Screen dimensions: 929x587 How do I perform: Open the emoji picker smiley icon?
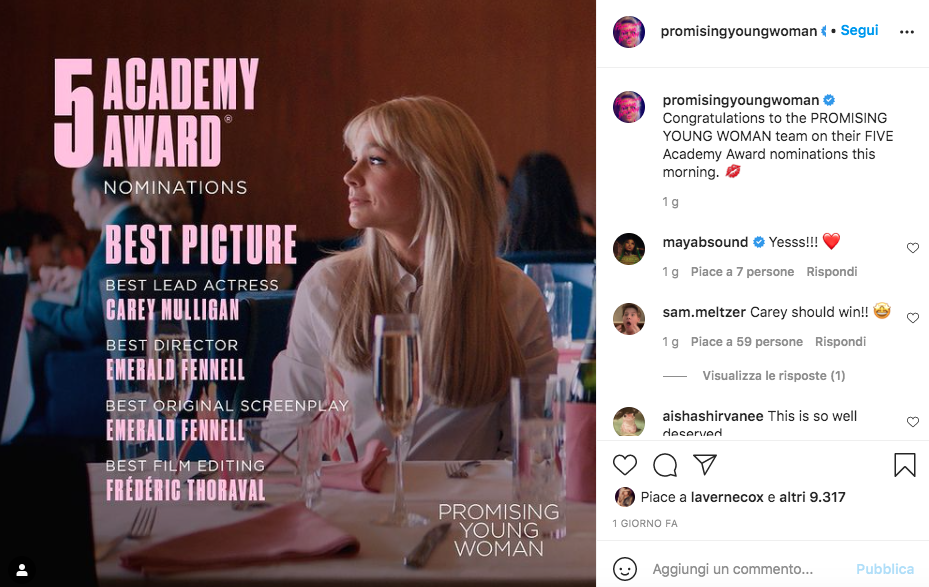(x=624, y=569)
